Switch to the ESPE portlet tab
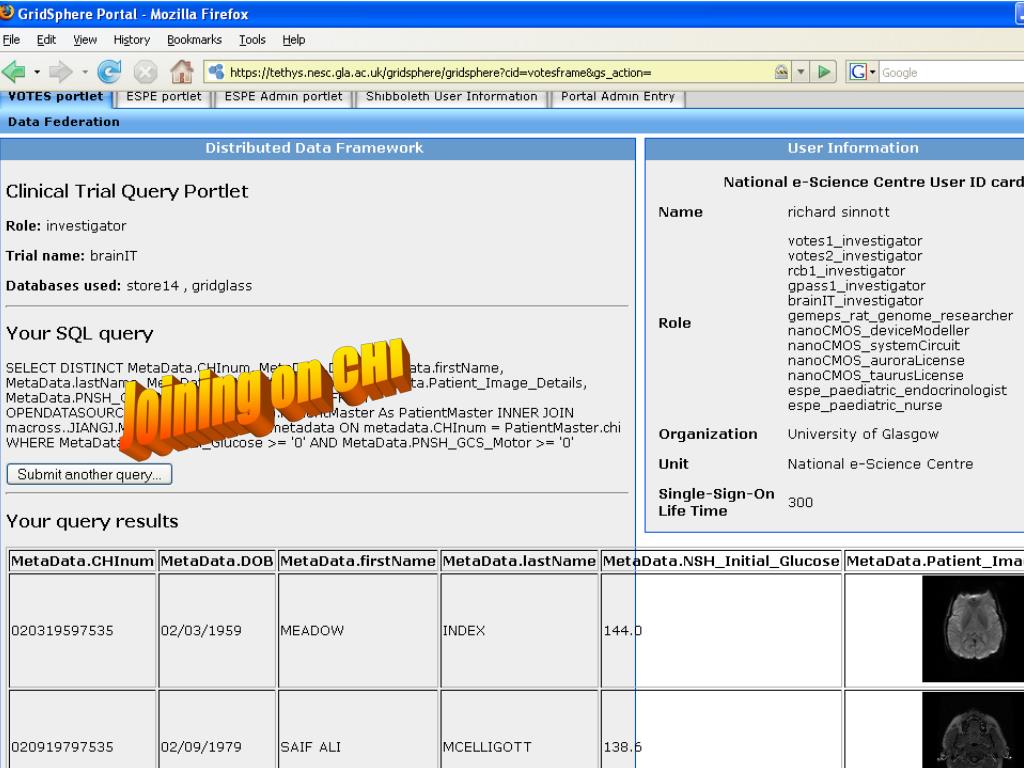Image resolution: width=1024 pixels, height=768 pixels. click(x=164, y=97)
